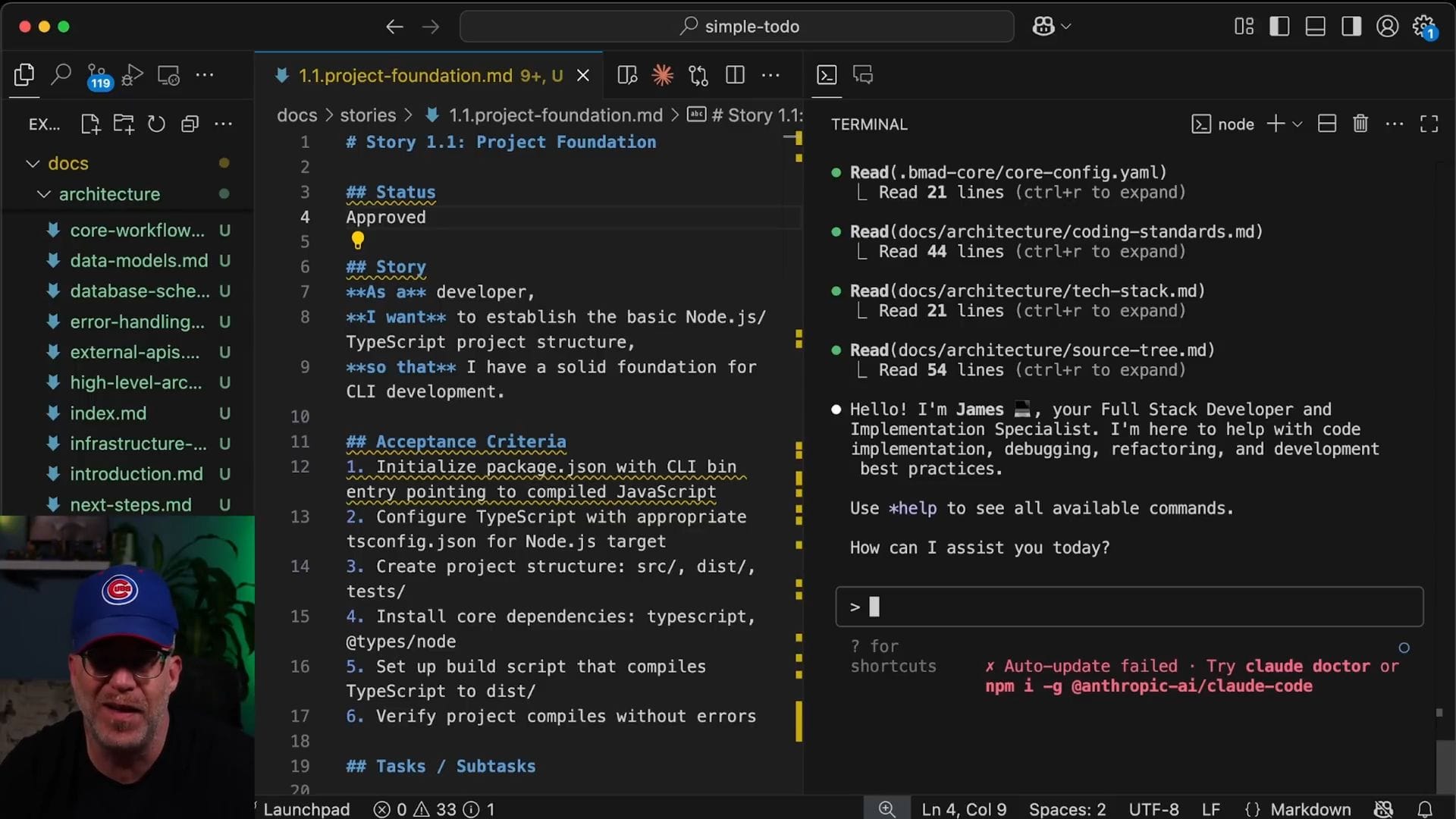Split the editor right
1456x819 pixels.
point(734,75)
